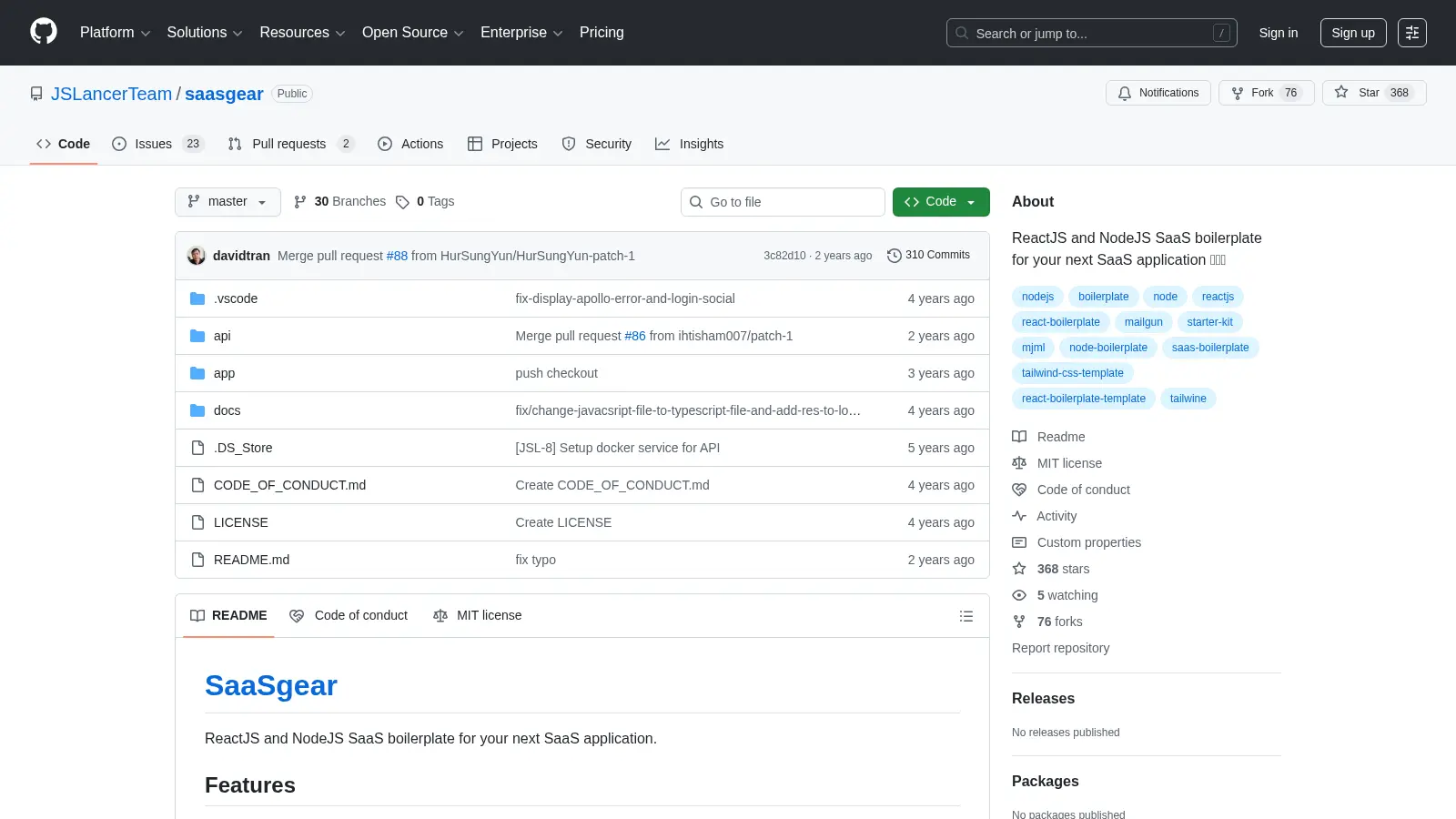
Task: Expand the Solutions menu
Action: [205, 33]
